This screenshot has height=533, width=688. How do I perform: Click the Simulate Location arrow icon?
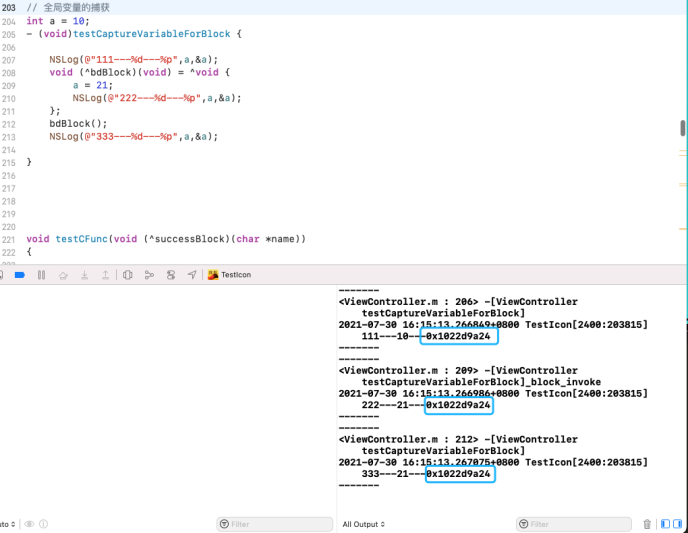(192, 275)
